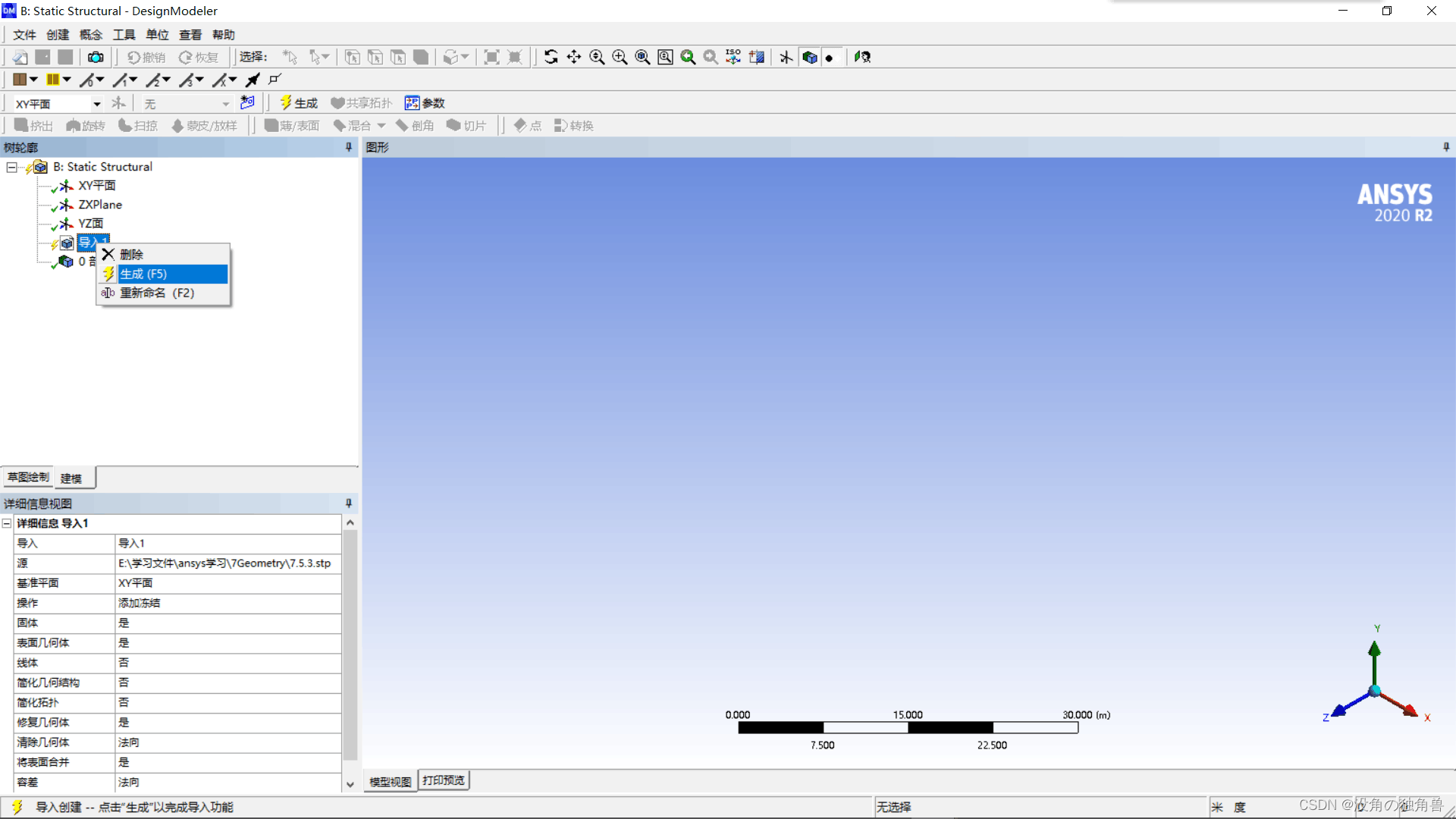Activate the Rotate view tool
Screen dimensions: 1456x819
point(551,57)
